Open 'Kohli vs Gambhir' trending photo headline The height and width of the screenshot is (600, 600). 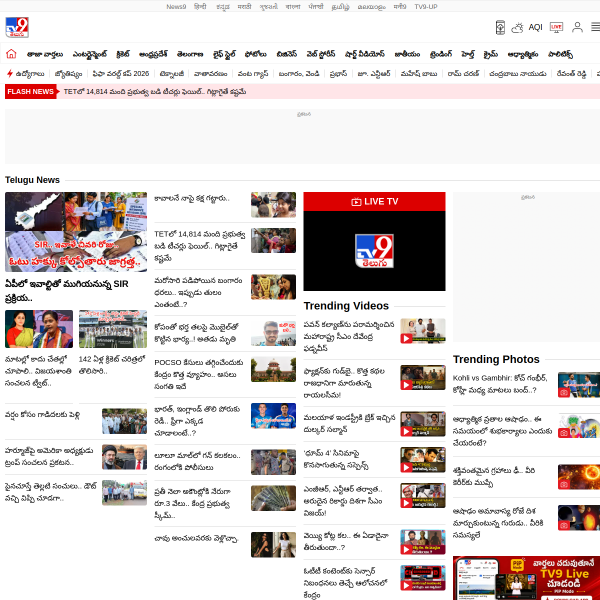pyautogui.click(x=500, y=384)
